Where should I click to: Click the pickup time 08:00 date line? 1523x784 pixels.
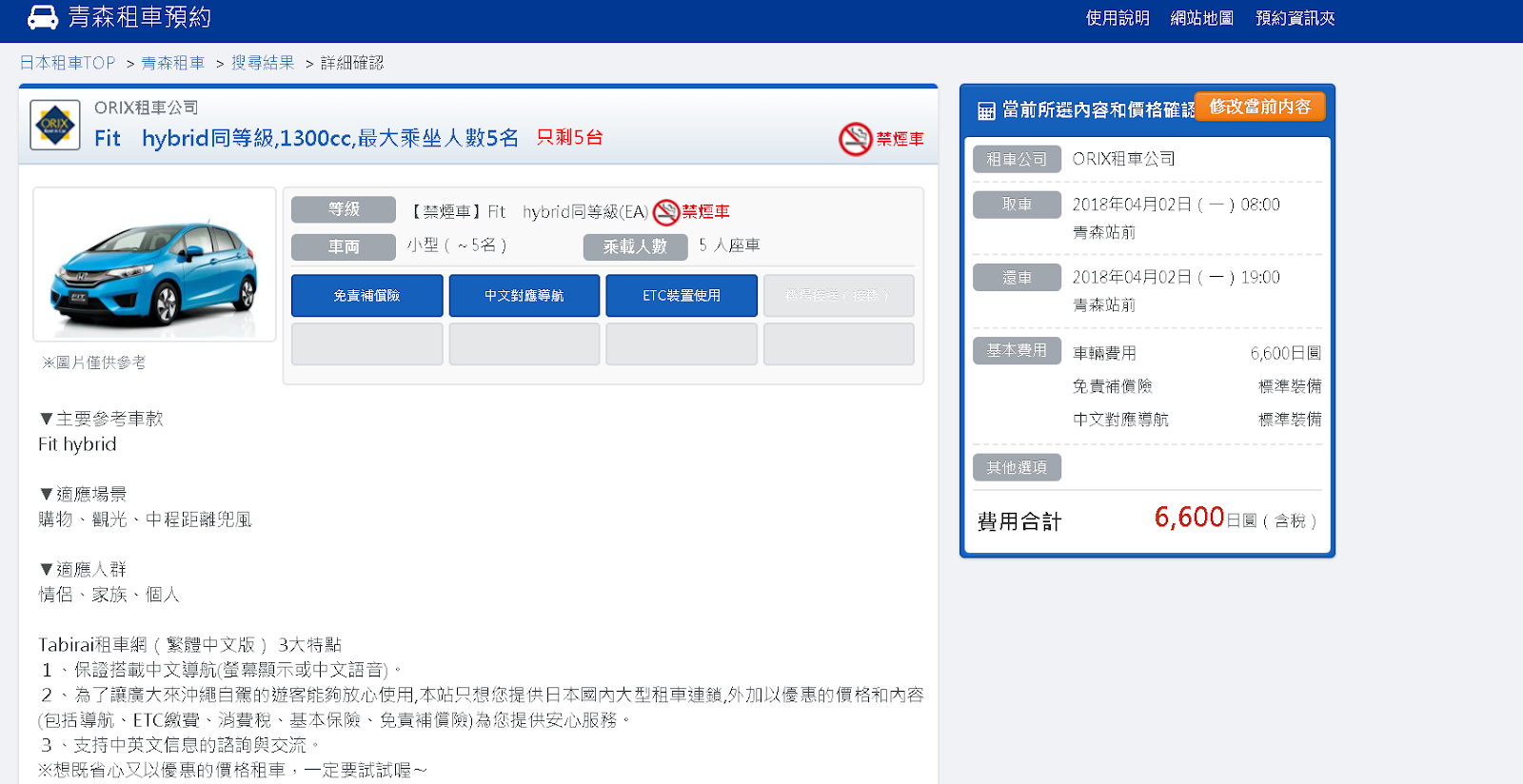(1176, 205)
